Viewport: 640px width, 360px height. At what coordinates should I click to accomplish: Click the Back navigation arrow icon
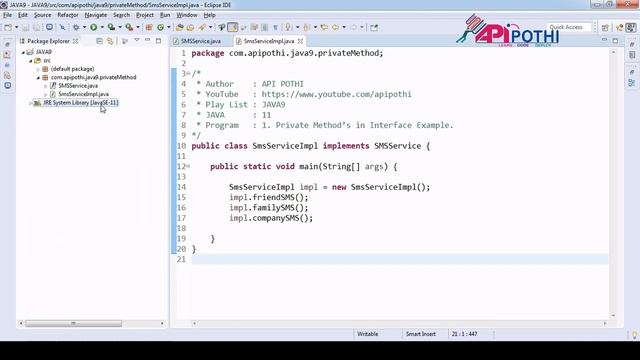pos(336,27)
